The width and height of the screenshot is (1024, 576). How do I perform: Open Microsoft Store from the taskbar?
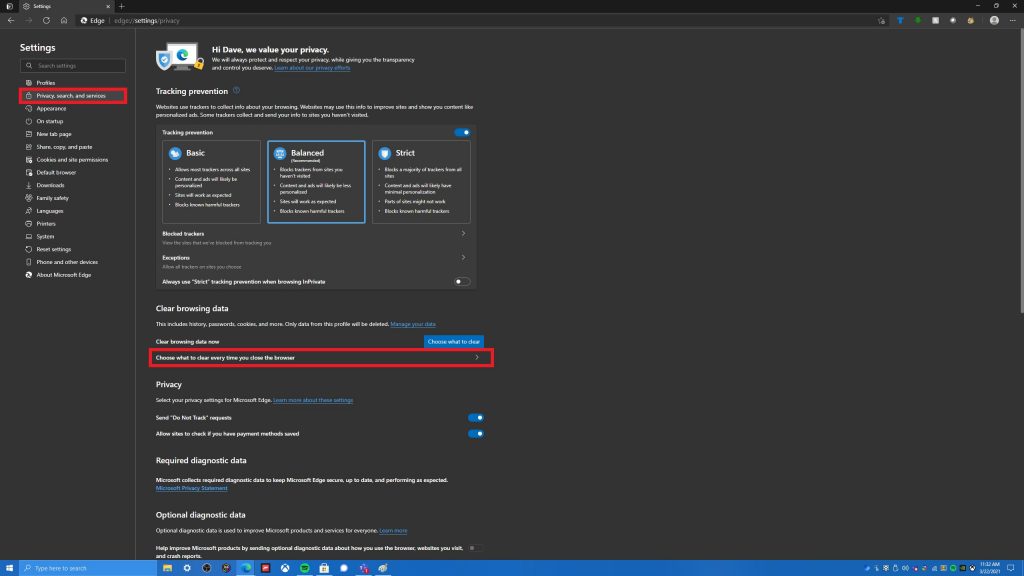tap(325, 568)
